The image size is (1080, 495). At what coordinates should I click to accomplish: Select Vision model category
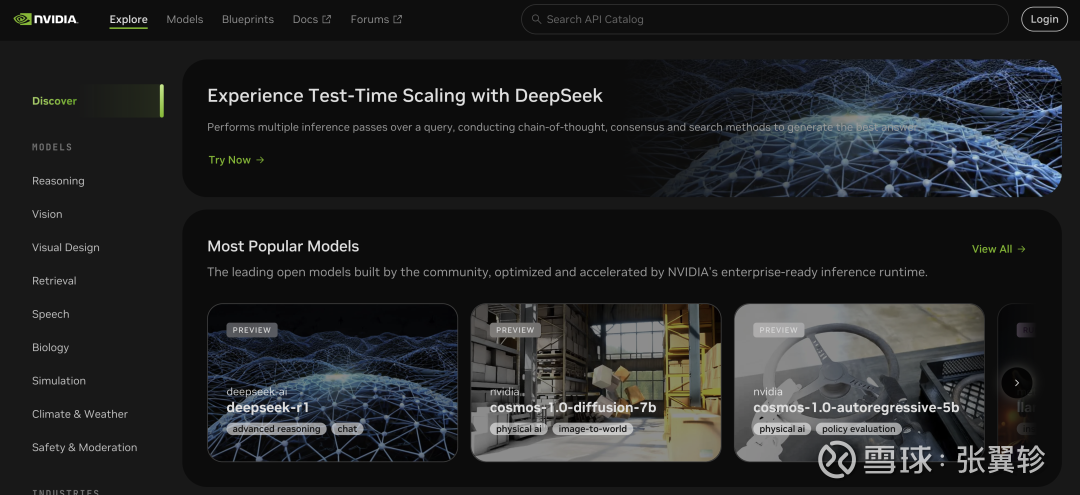coord(47,214)
